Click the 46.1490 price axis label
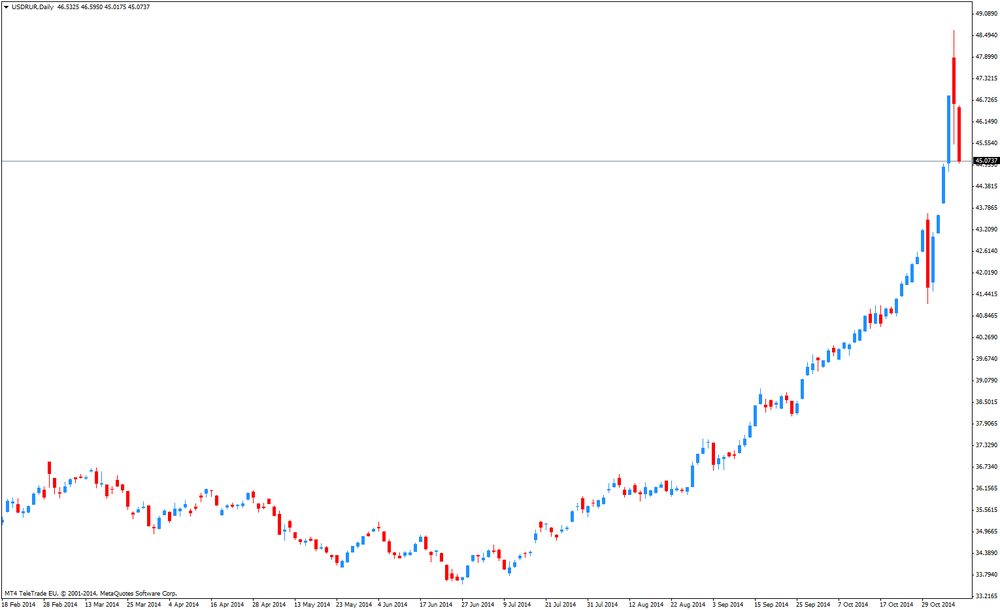Viewport: 1000px width, 610px height. 986,121
